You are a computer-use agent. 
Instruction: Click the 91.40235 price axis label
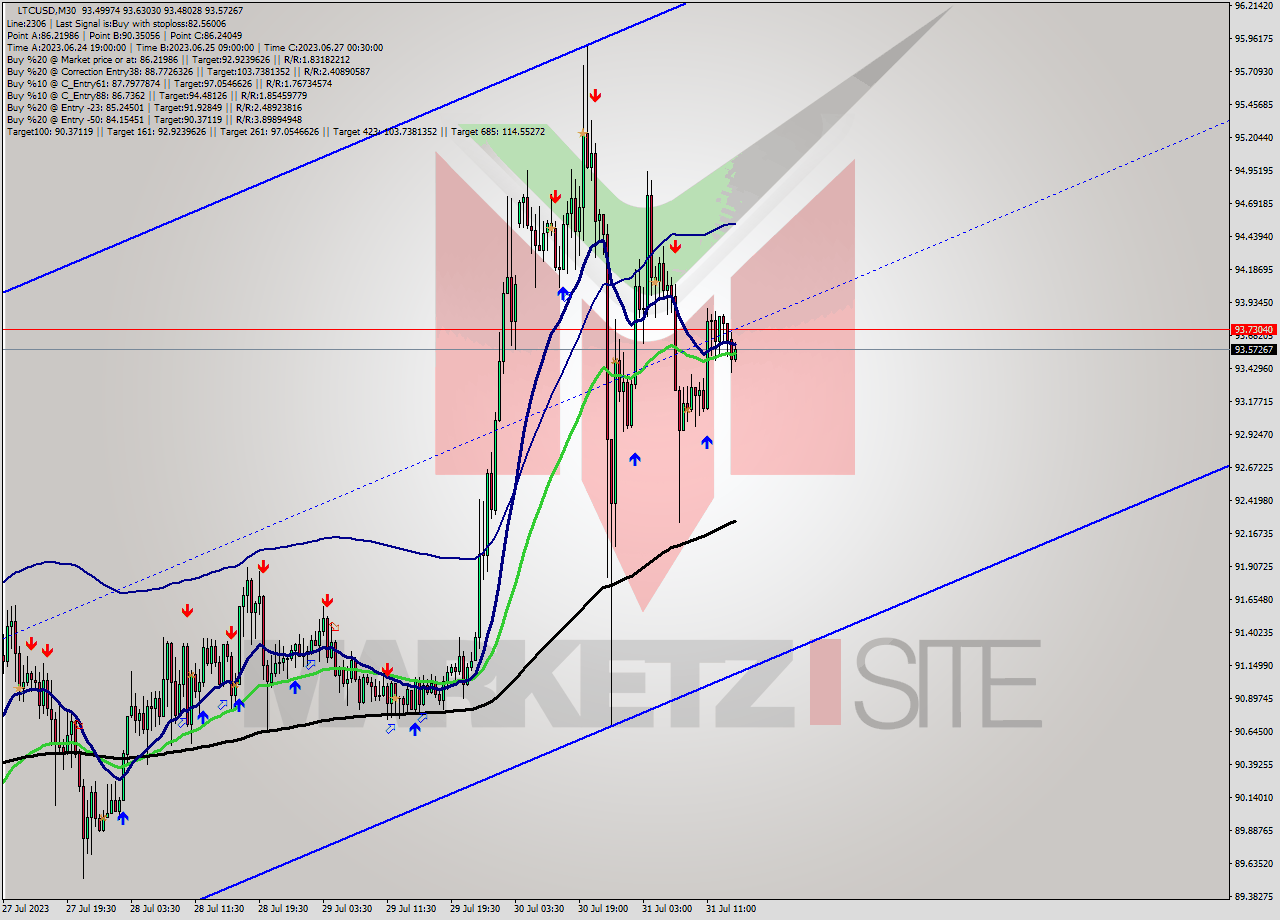(x=1253, y=632)
